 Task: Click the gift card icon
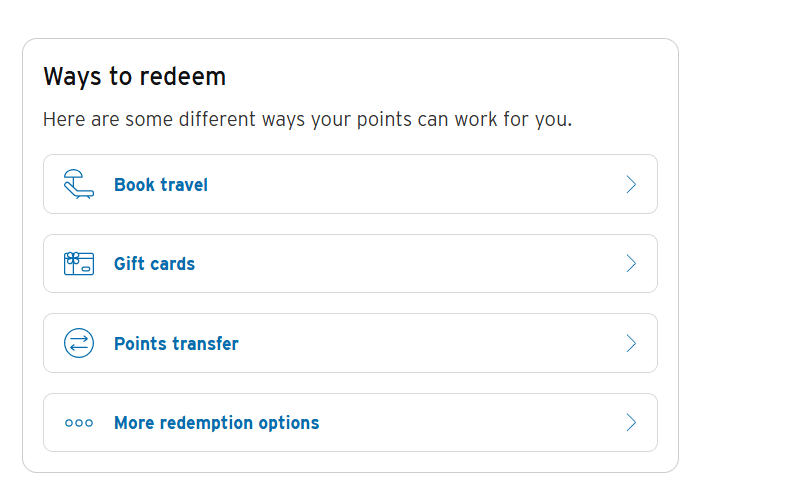pos(78,264)
